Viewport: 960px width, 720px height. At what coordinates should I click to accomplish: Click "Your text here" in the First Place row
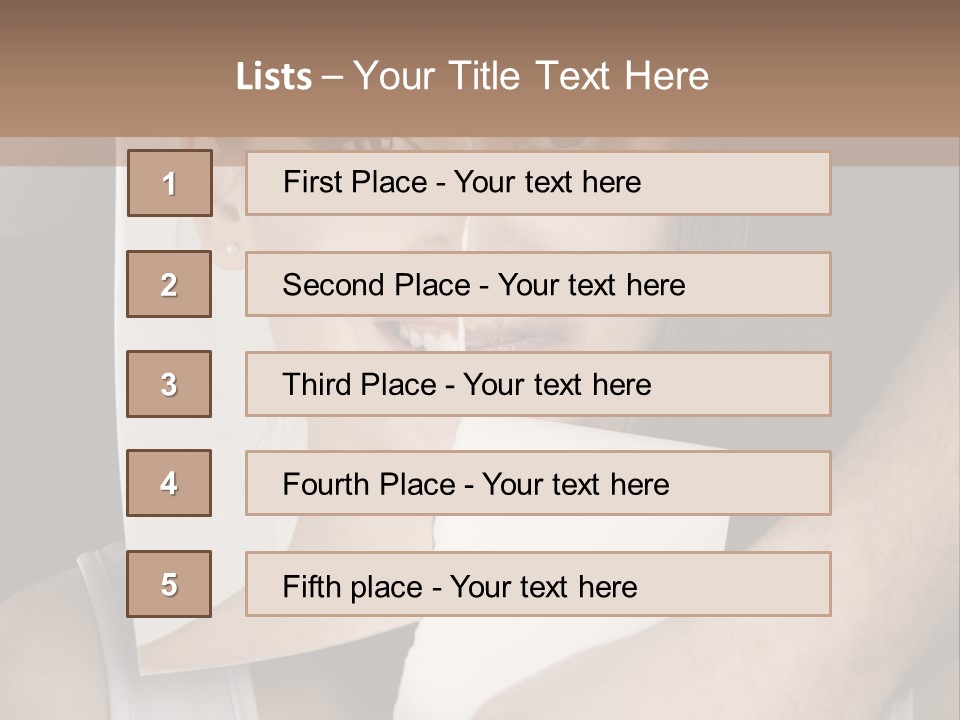pos(547,182)
